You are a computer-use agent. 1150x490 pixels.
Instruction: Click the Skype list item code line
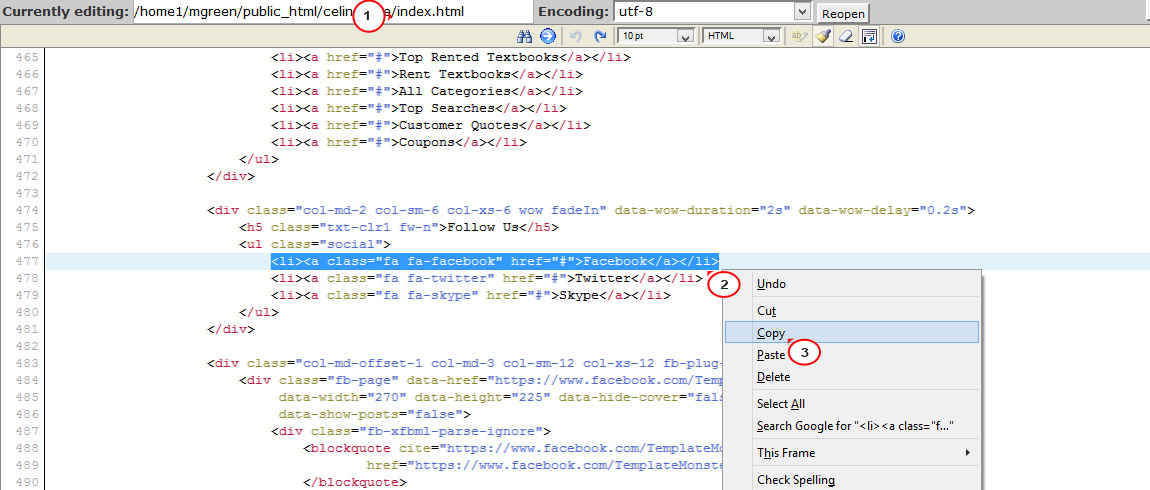click(x=470, y=295)
